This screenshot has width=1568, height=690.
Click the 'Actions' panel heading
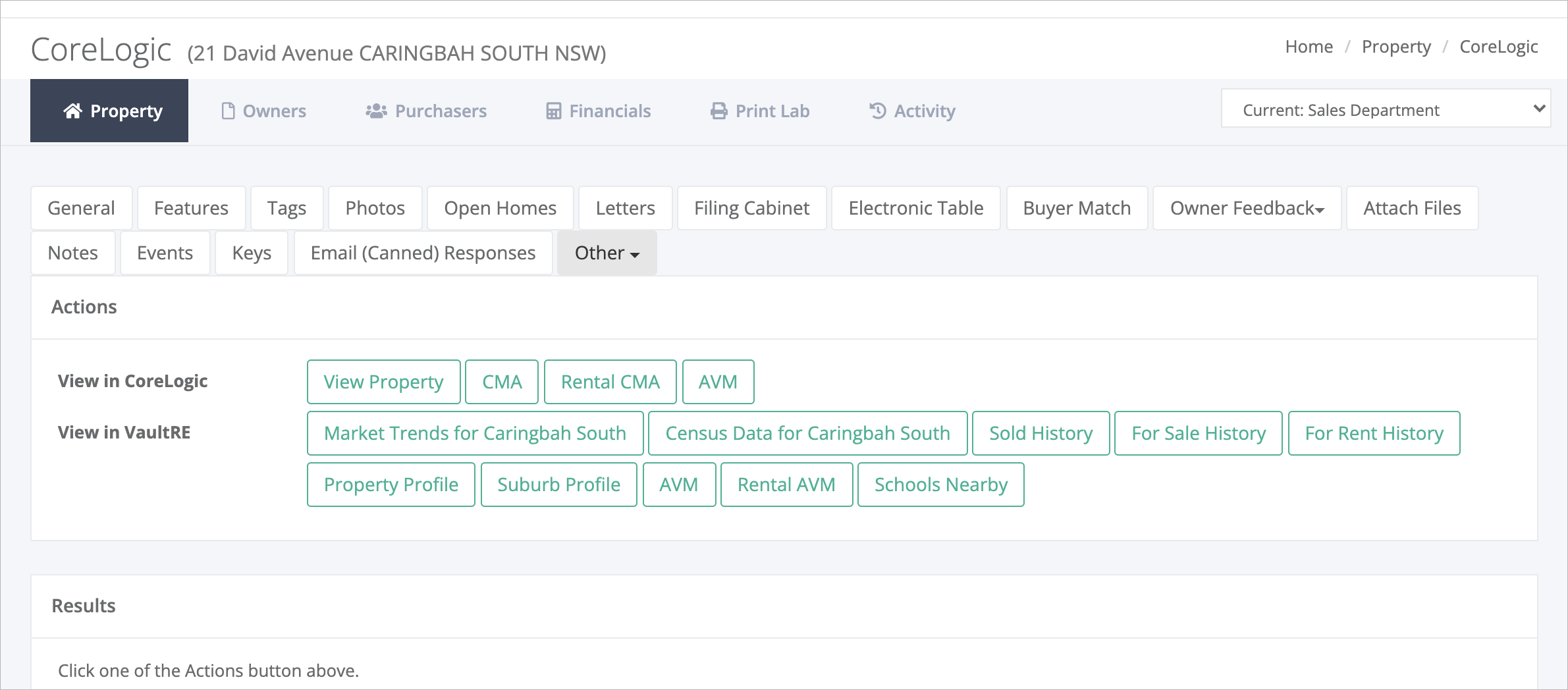pos(84,307)
